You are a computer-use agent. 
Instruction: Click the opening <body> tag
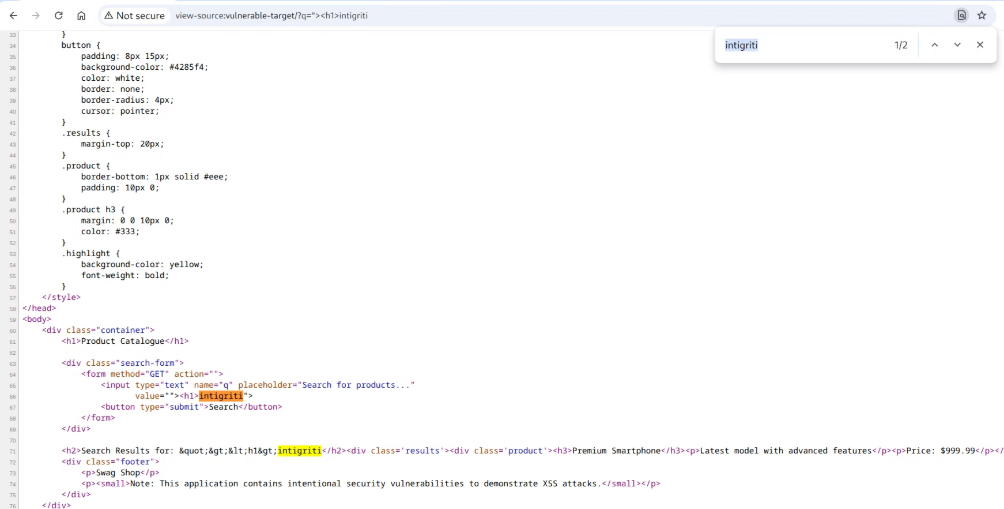36,319
